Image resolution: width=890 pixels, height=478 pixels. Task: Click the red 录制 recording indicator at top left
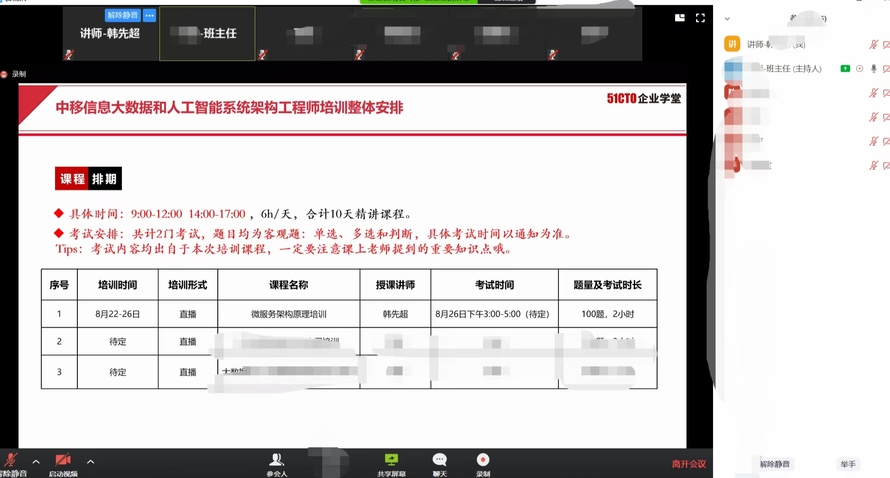(x=14, y=74)
